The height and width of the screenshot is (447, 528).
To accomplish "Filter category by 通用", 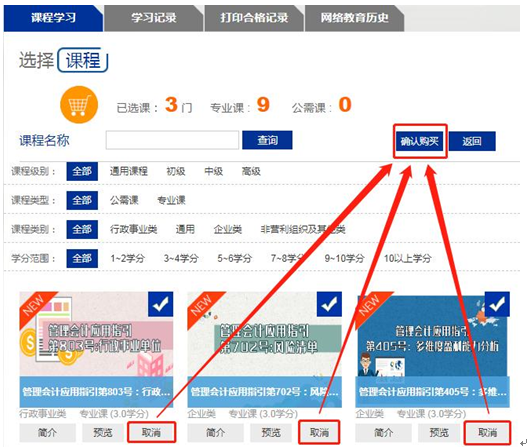I will click(x=185, y=229).
